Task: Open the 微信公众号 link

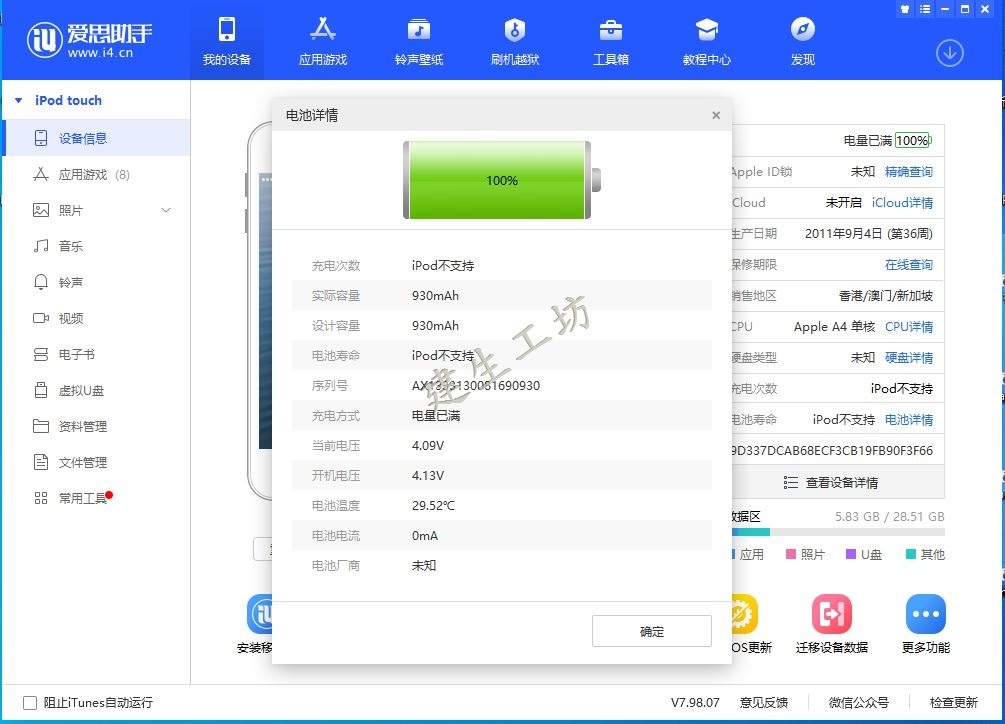Action: pos(858,703)
